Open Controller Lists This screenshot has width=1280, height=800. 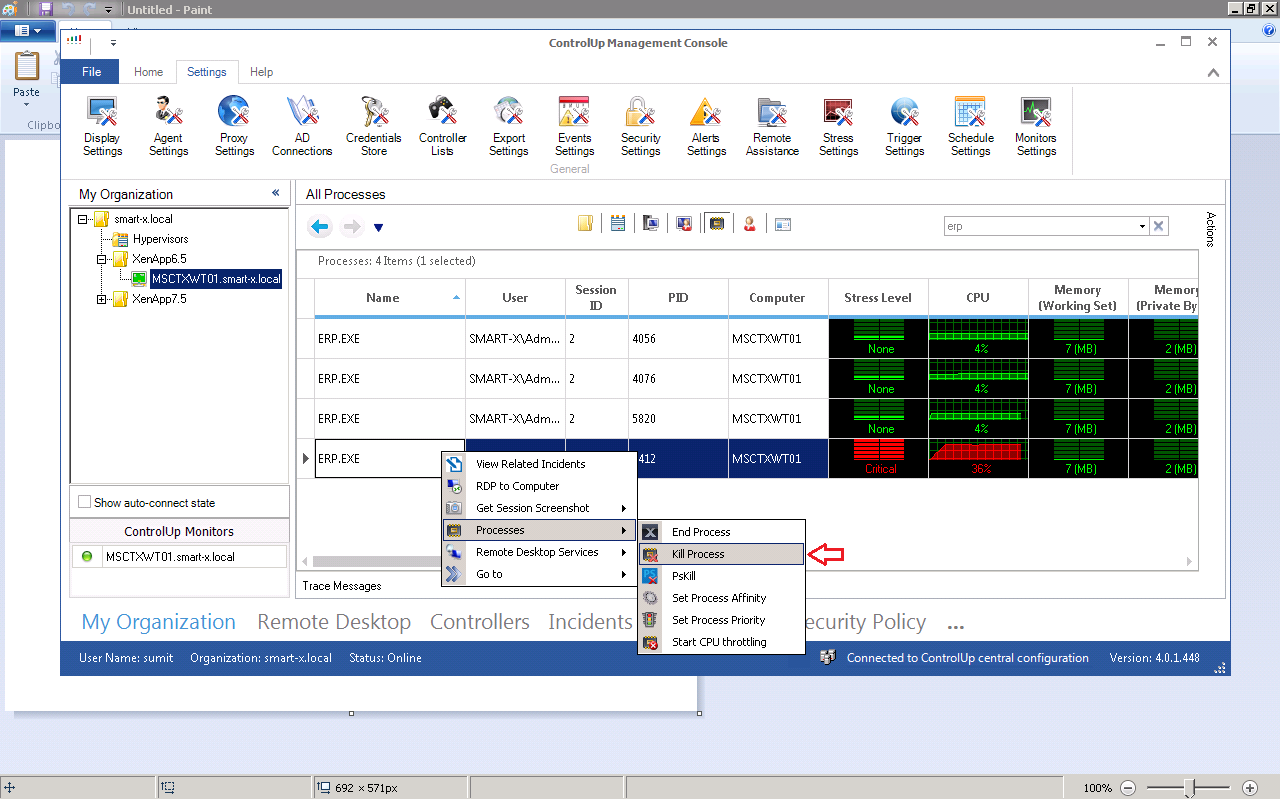pos(442,126)
